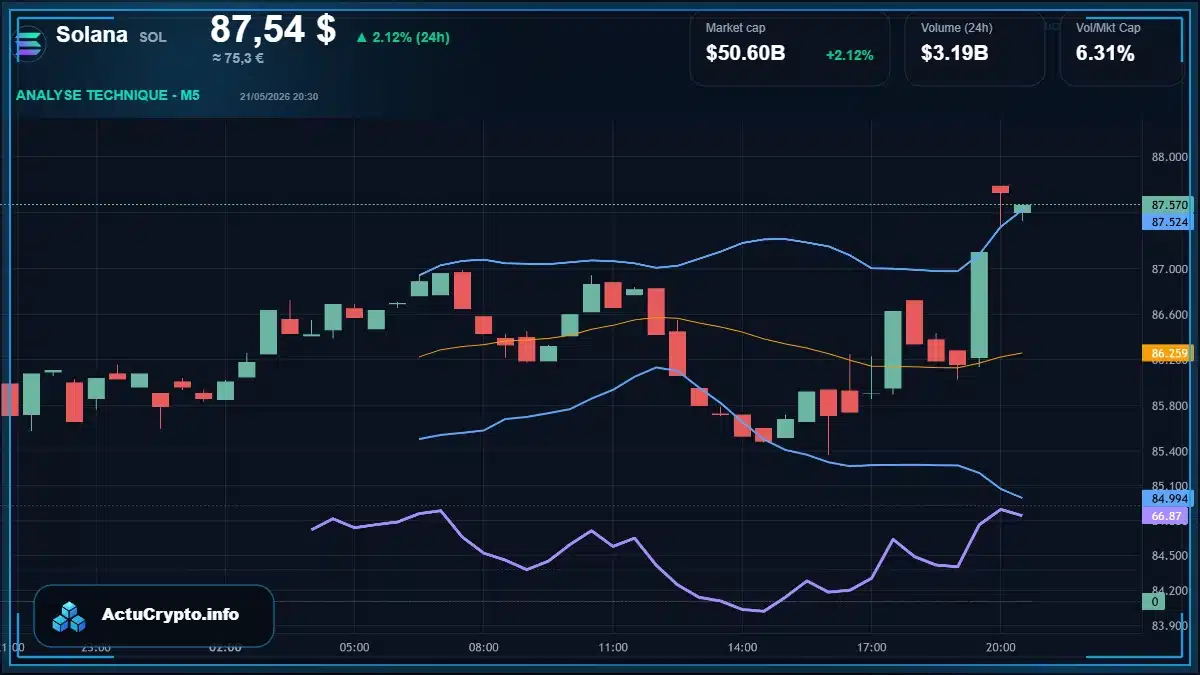Screen dimensions: 1200x675
Task: Click the $3.19B volume value
Action: 955,54
